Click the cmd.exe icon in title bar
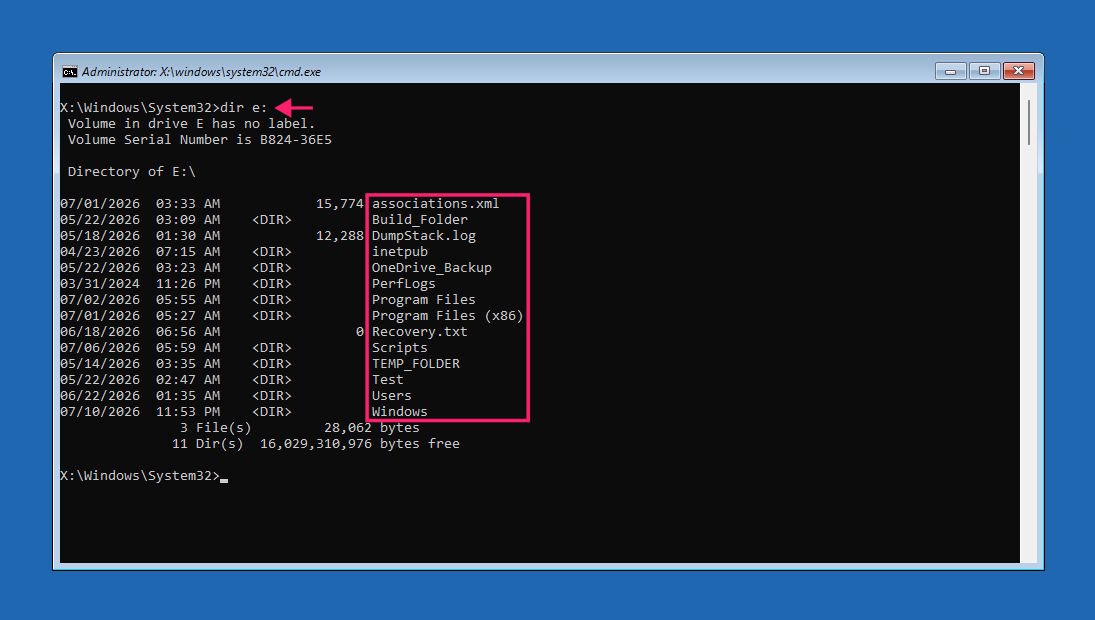The width and height of the screenshot is (1095, 620). click(x=70, y=72)
